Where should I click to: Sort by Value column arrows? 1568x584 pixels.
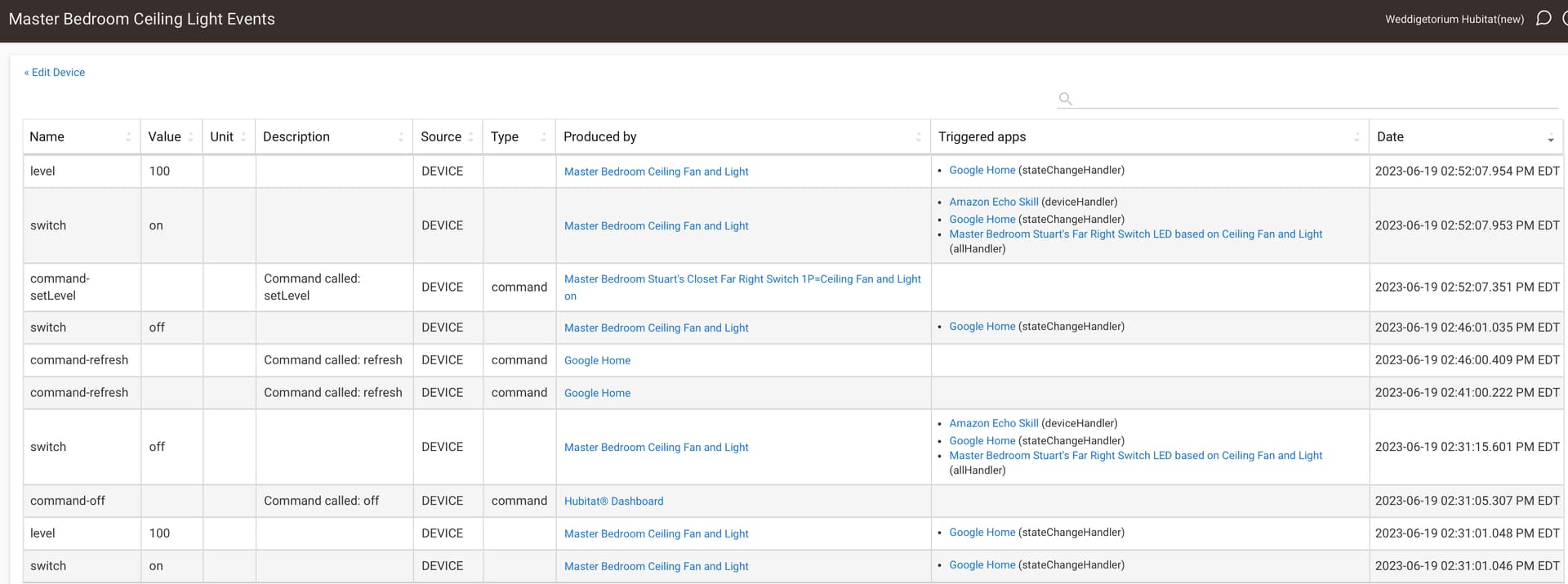tap(190, 137)
